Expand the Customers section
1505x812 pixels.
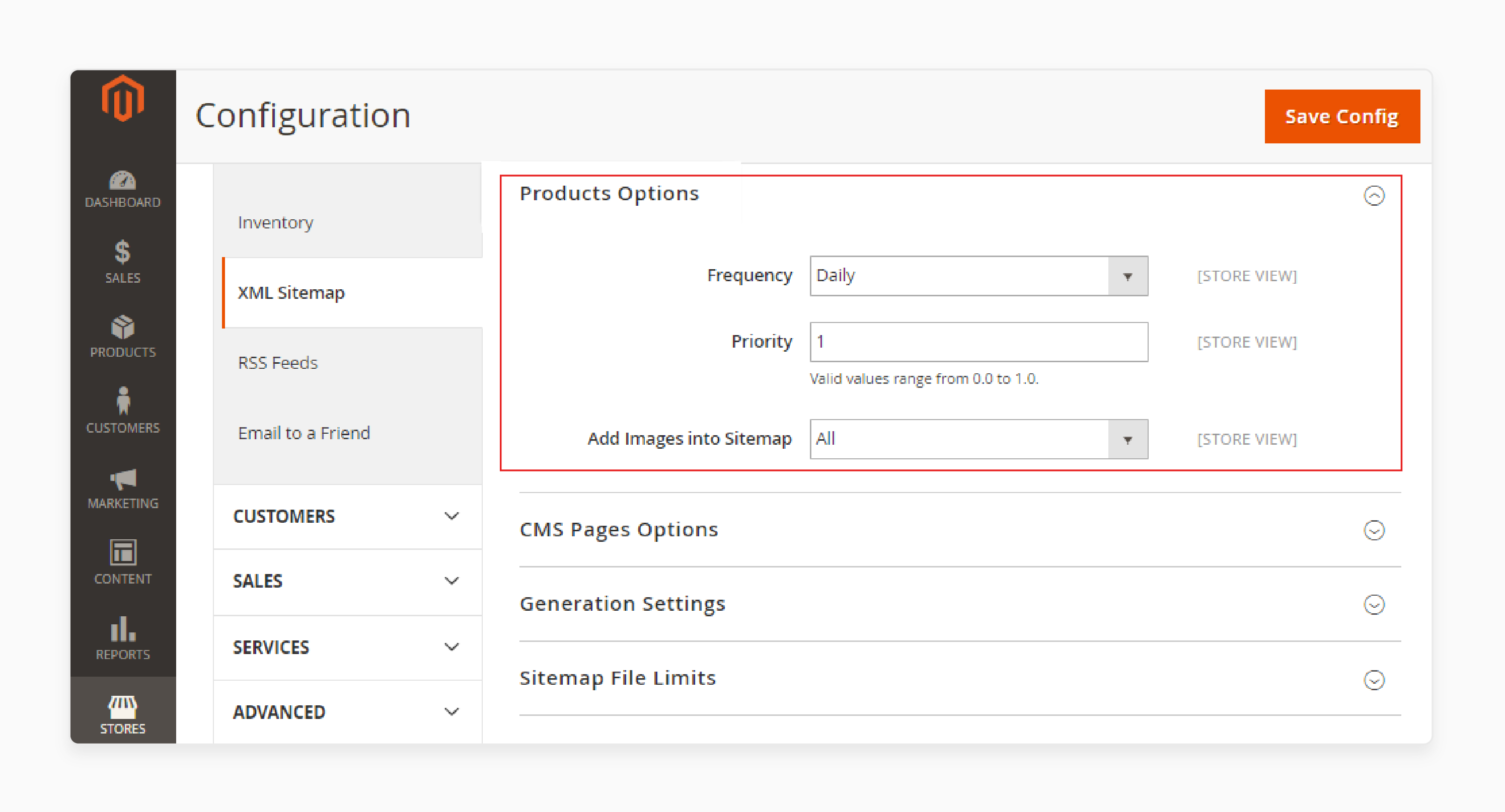[x=345, y=516]
